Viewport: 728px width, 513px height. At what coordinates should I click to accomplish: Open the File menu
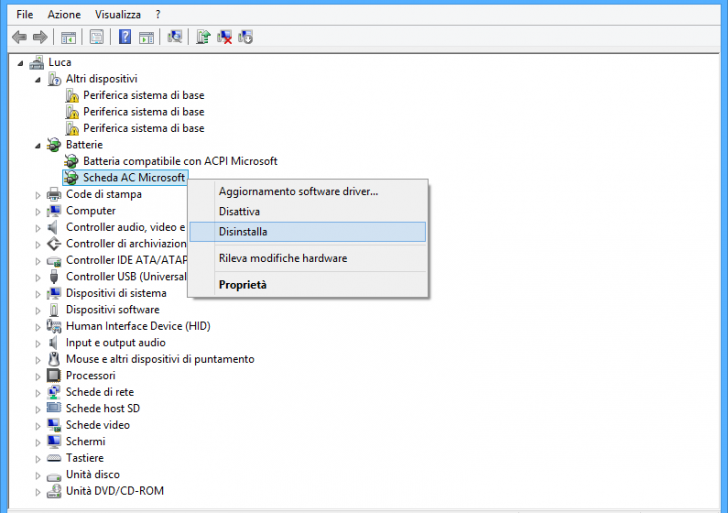(25, 14)
